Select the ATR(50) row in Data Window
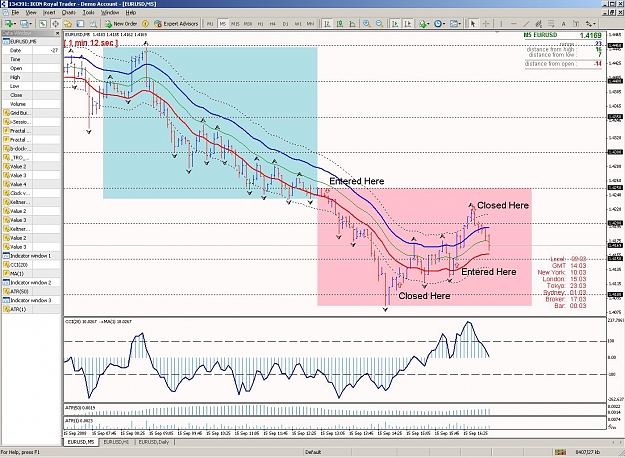This screenshot has width=625, height=458. (31, 291)
